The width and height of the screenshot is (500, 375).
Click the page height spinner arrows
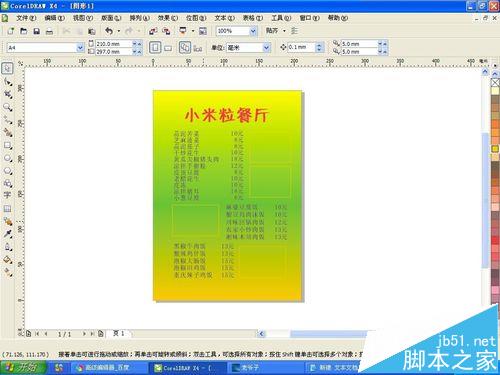tap(137, 52)
